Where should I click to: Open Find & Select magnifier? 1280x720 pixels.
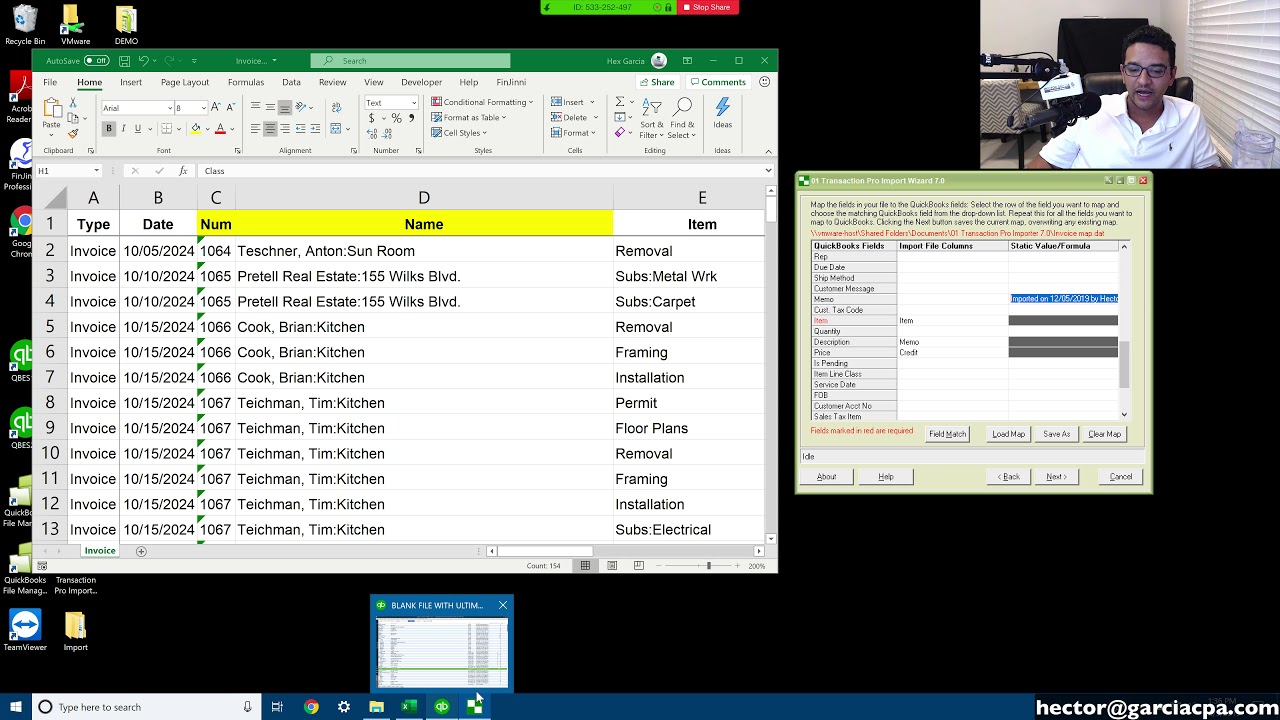click(683, 119)
